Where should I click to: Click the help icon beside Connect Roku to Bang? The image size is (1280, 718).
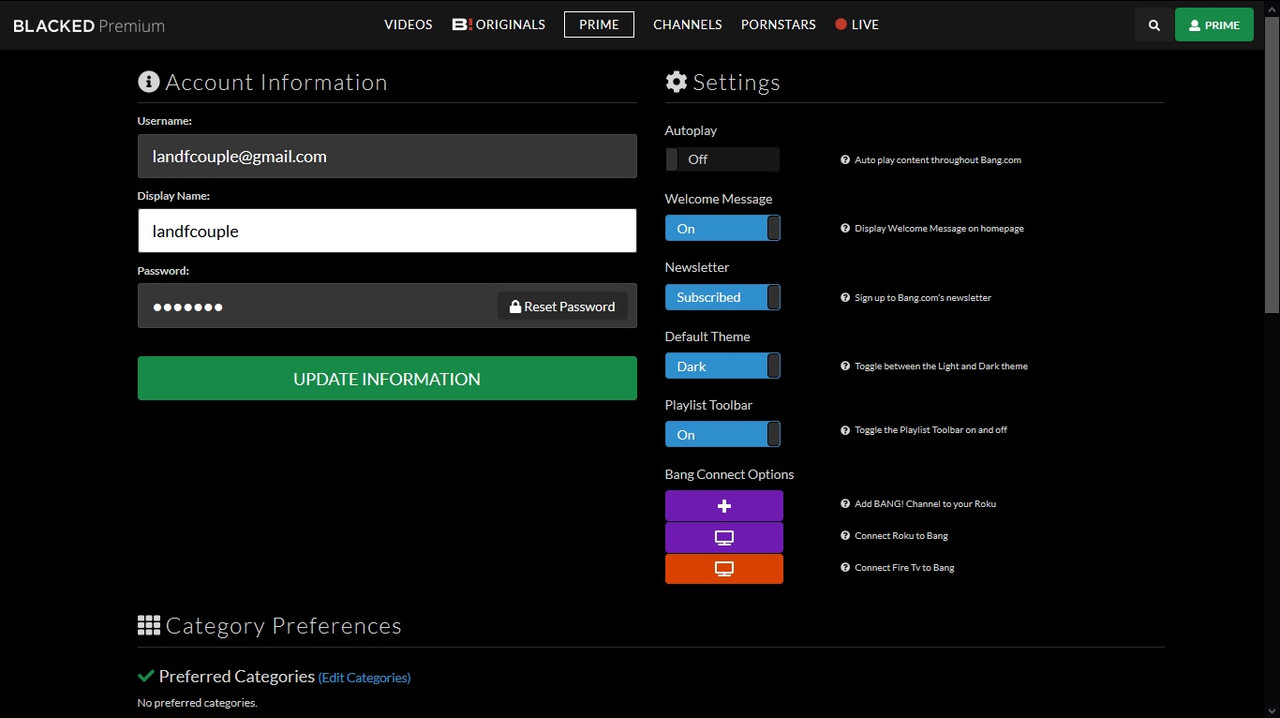coord(845,536)
